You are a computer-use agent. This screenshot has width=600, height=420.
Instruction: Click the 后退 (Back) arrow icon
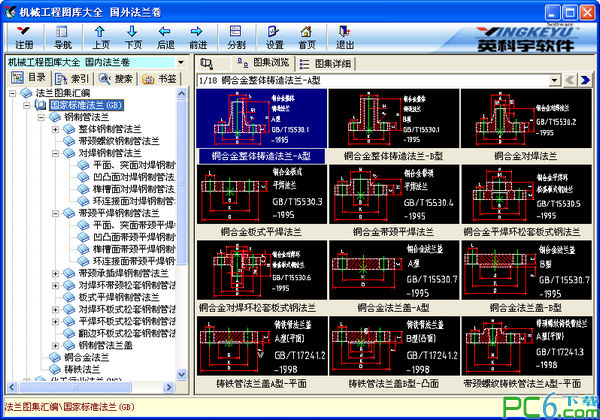(165, 37)
